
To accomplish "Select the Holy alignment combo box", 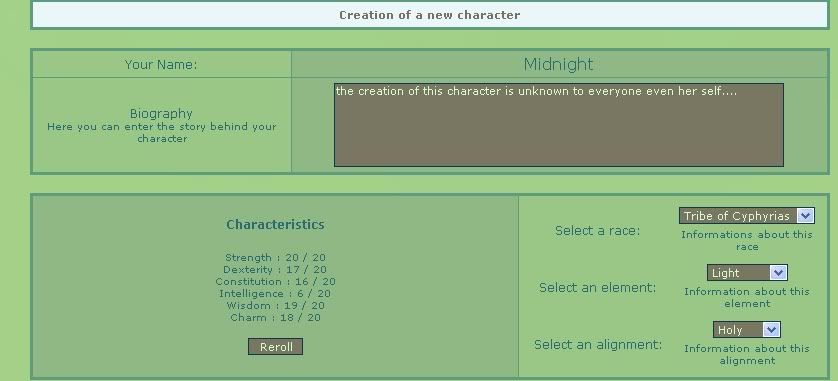I will pos(747,330).
